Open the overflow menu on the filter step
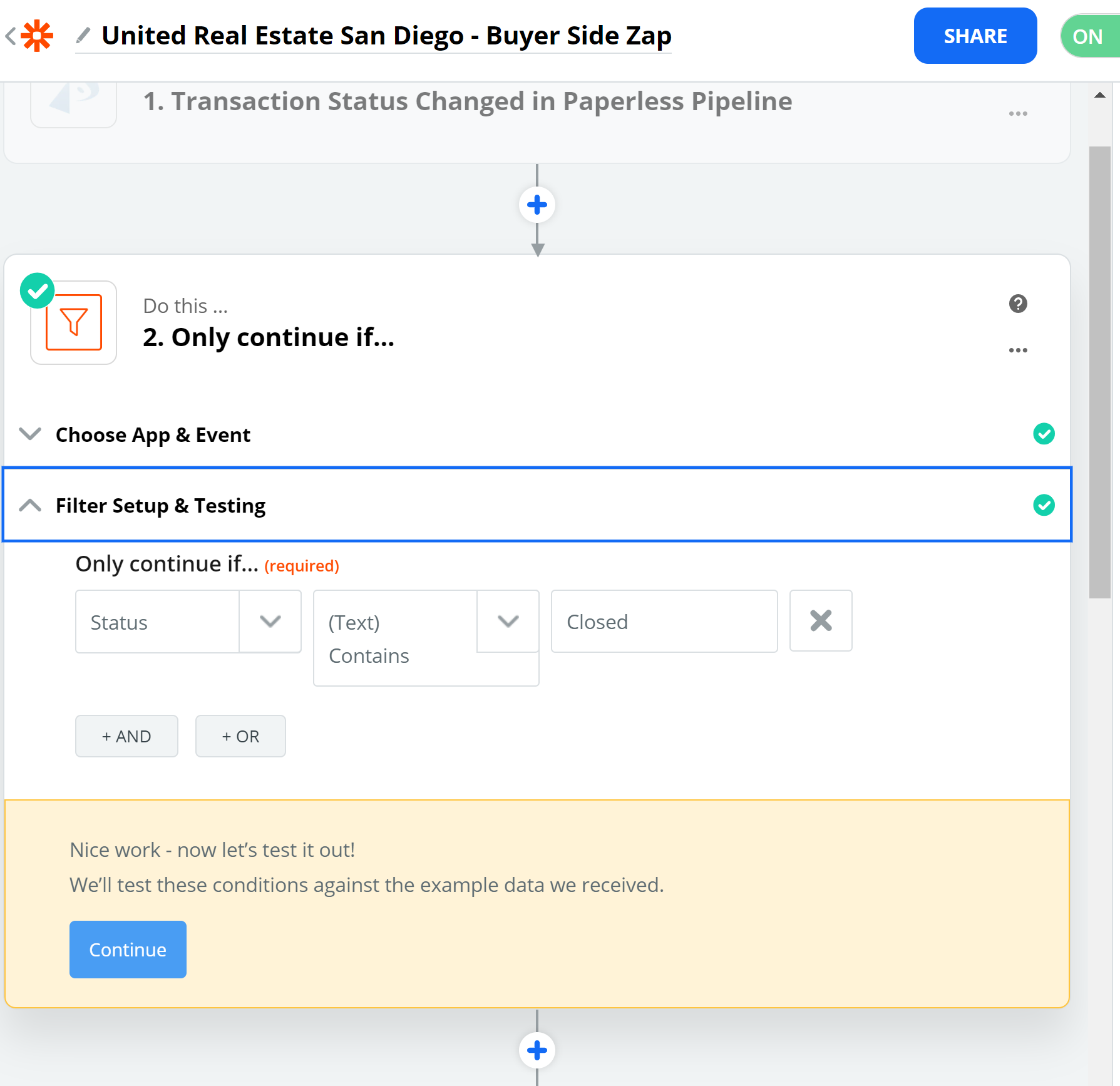Screen dimensions: 1120x1086 point(1019,350)
